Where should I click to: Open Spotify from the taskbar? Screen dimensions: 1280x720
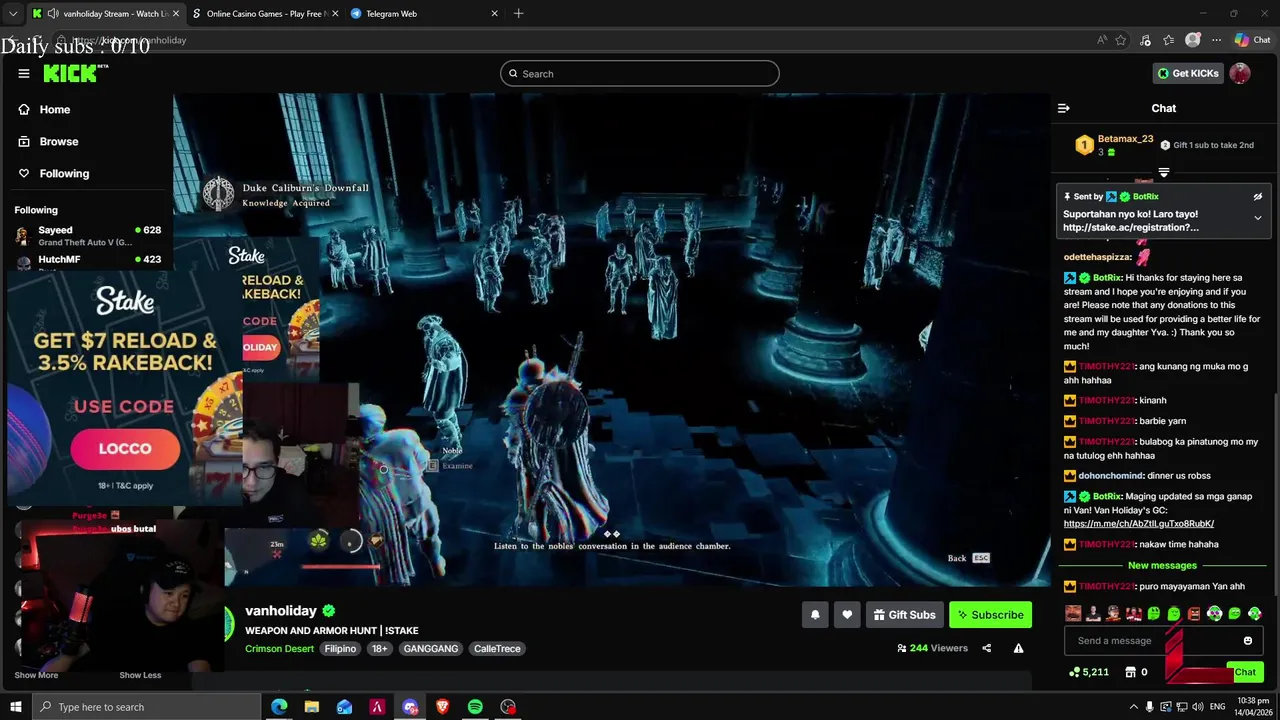coord(475,707)
